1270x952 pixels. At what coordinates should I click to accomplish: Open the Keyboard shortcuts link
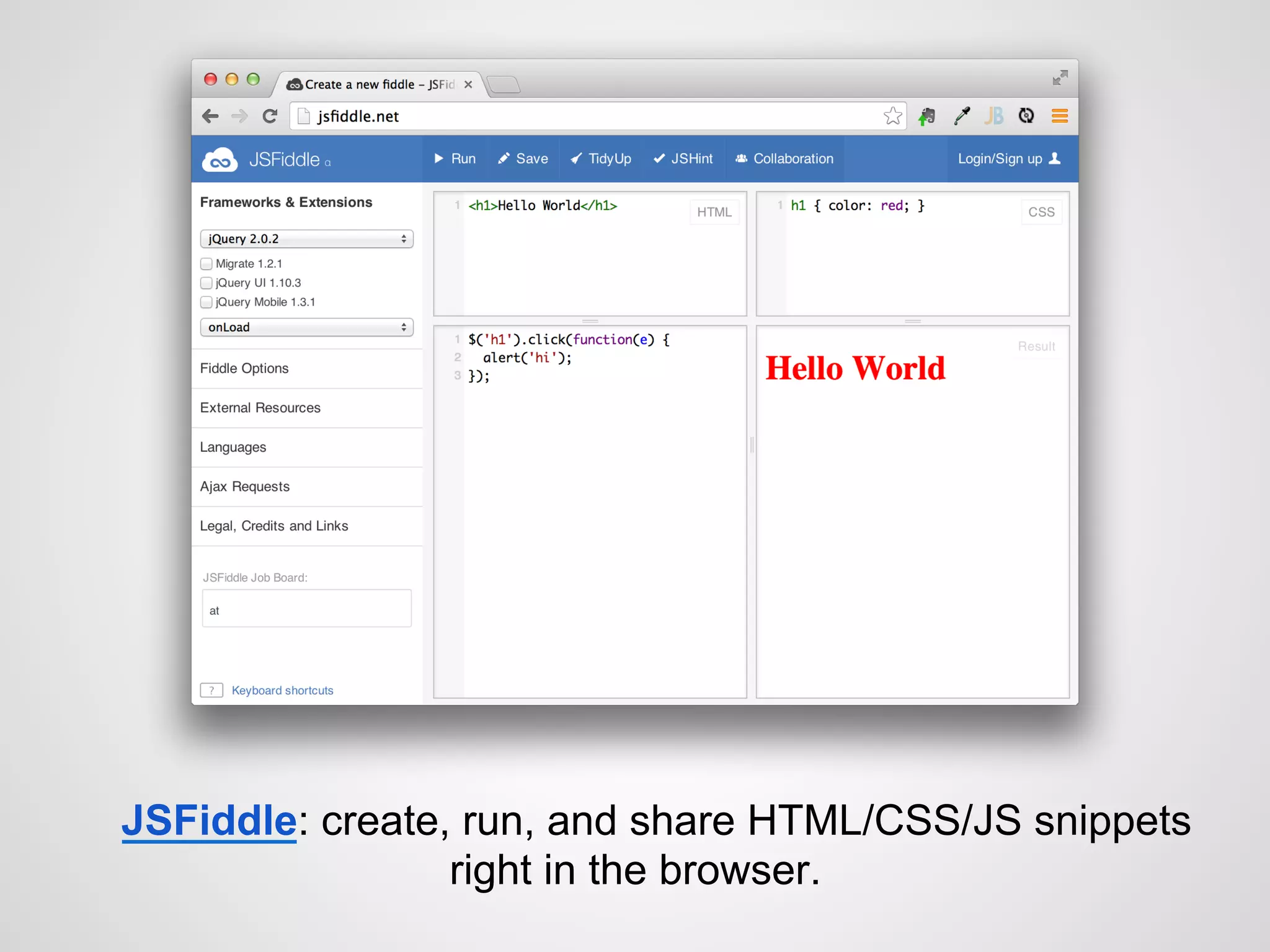[282, 690]
